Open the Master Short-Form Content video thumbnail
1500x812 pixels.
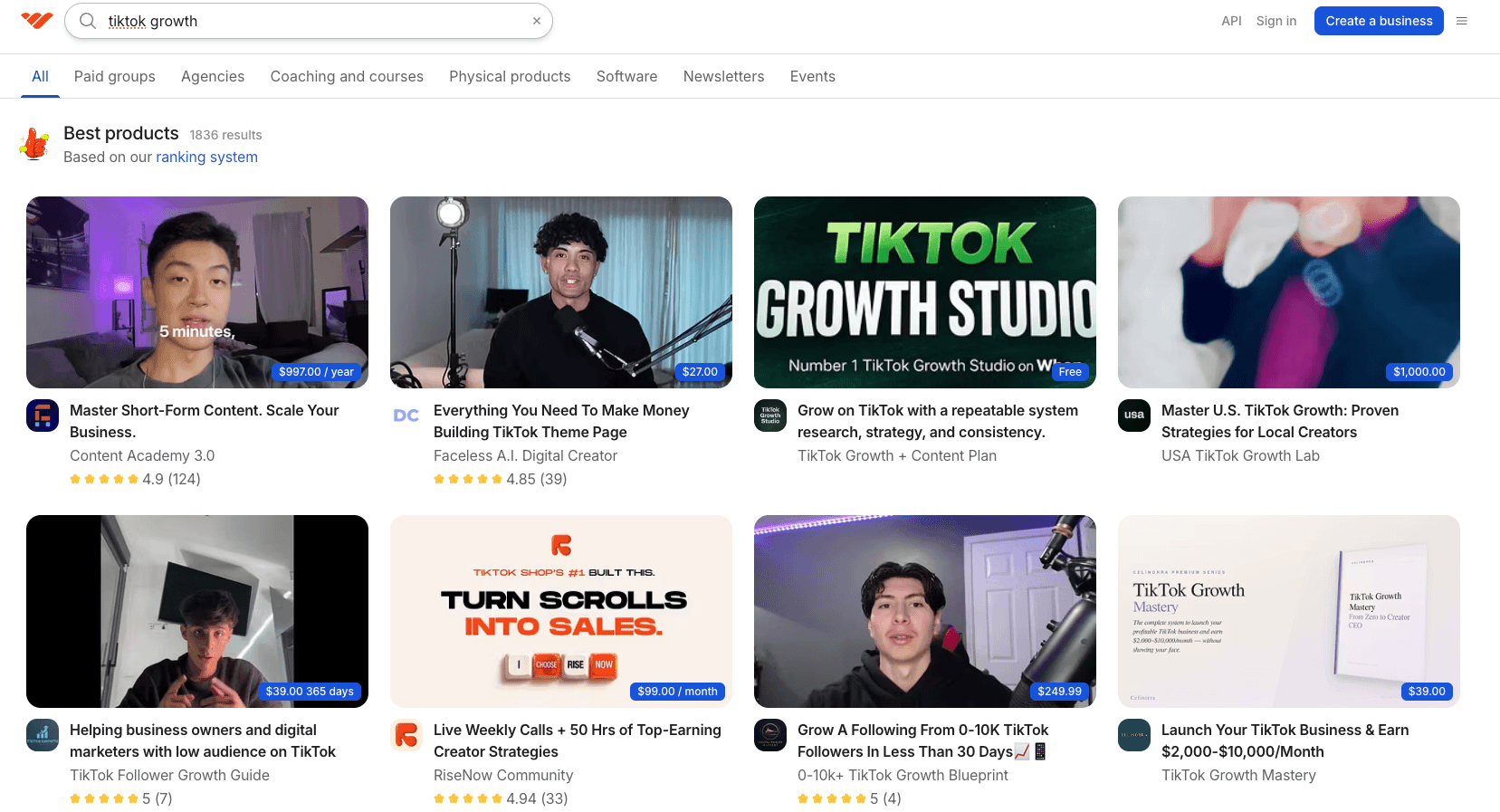[x=197, y=292]
